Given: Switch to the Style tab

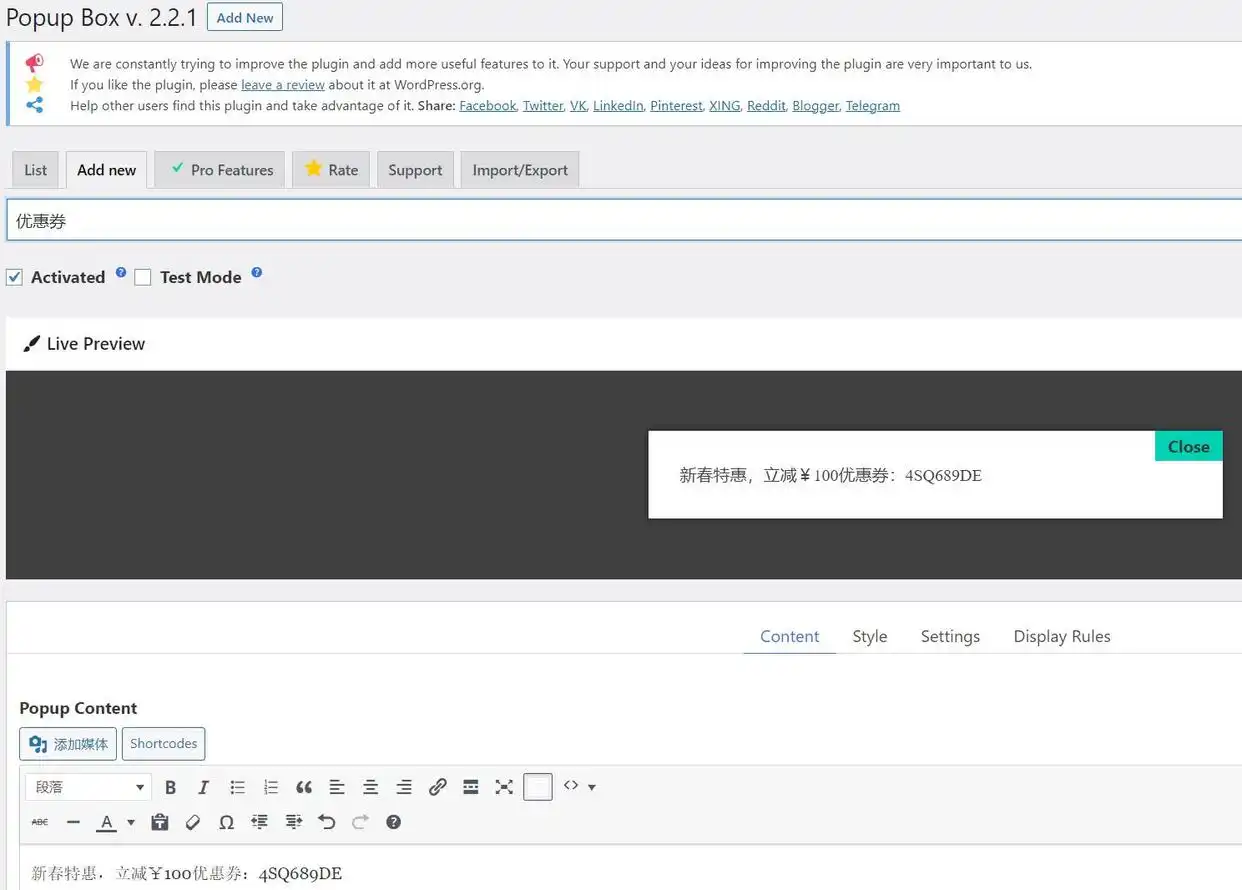Looking at the screenshot, I should (869, 636).
